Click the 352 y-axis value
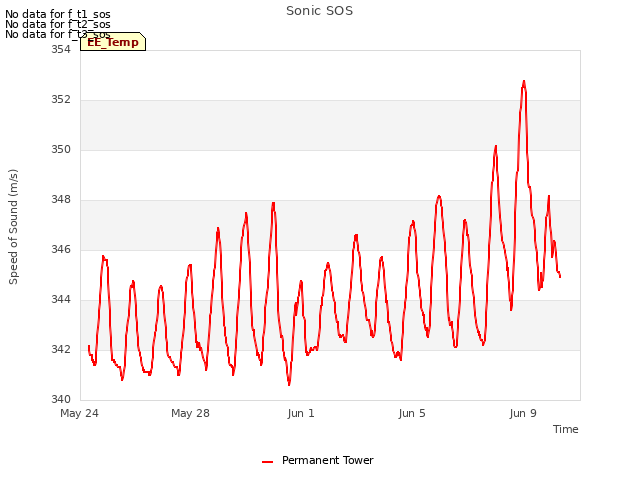Viewport: 640px width, 480px height. point(61,100)
